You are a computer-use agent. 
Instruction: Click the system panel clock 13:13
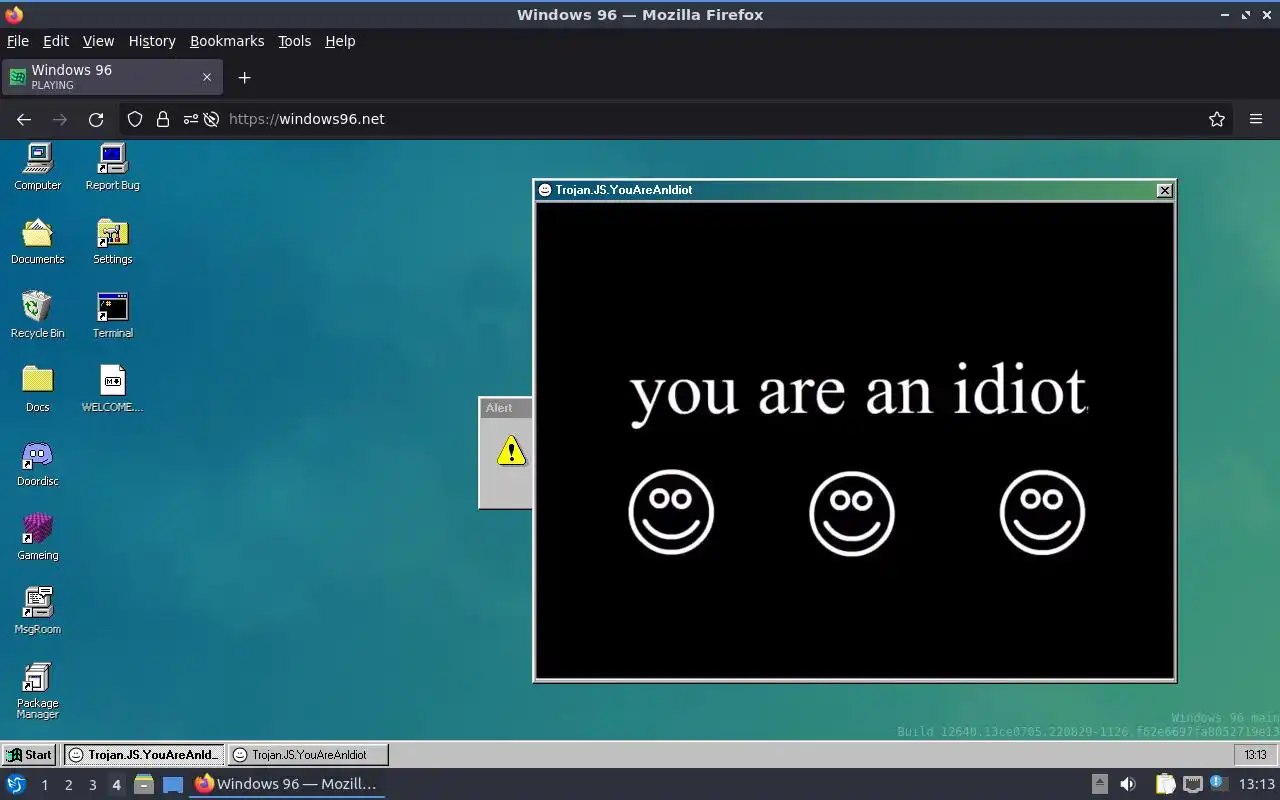point(1256,784)
